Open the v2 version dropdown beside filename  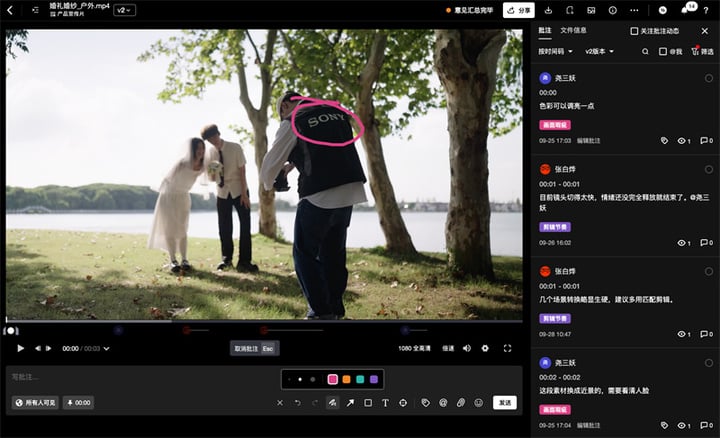[125, 10]
